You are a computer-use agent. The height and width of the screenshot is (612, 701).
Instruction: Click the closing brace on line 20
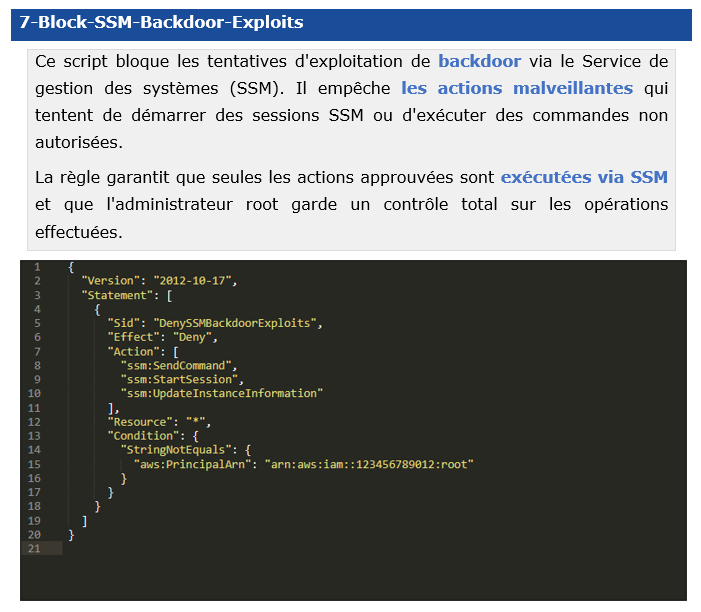tap(72, 535)
